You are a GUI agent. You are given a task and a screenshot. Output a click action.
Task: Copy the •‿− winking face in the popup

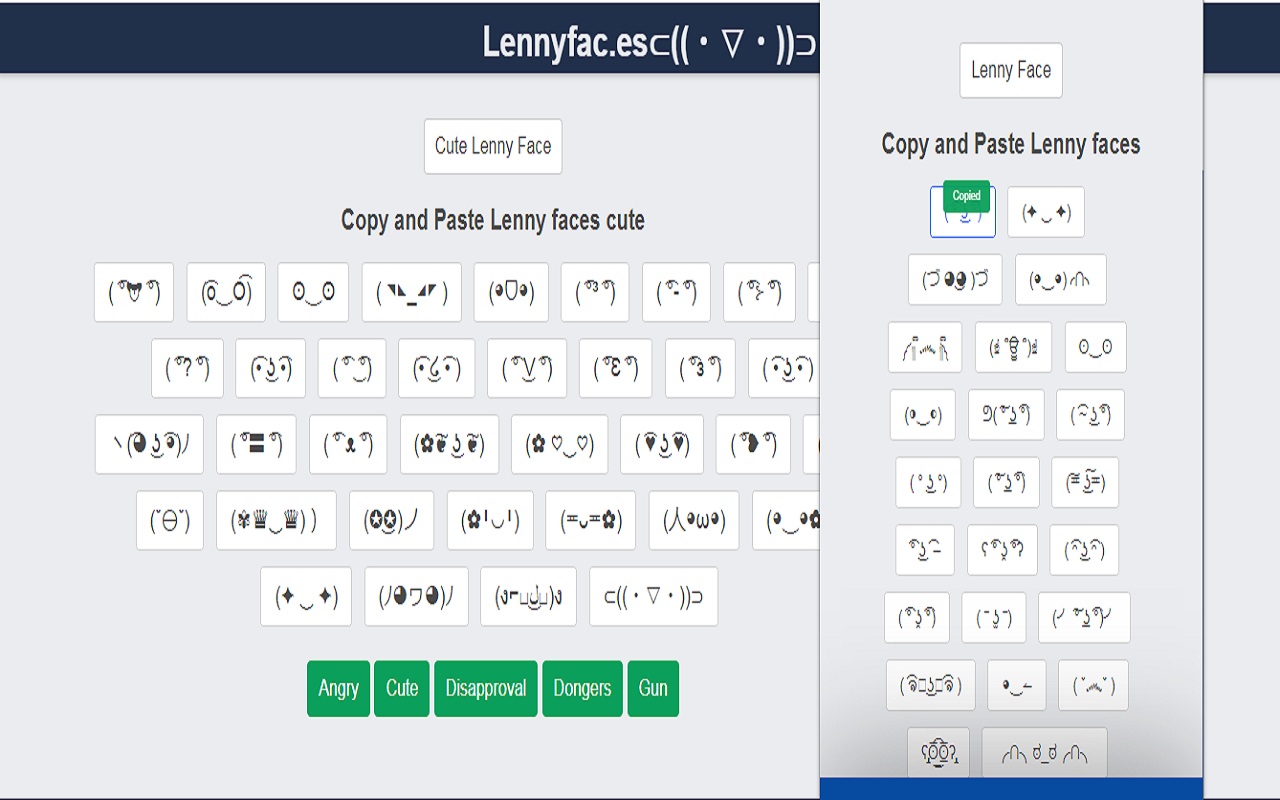coord(1017,685)
